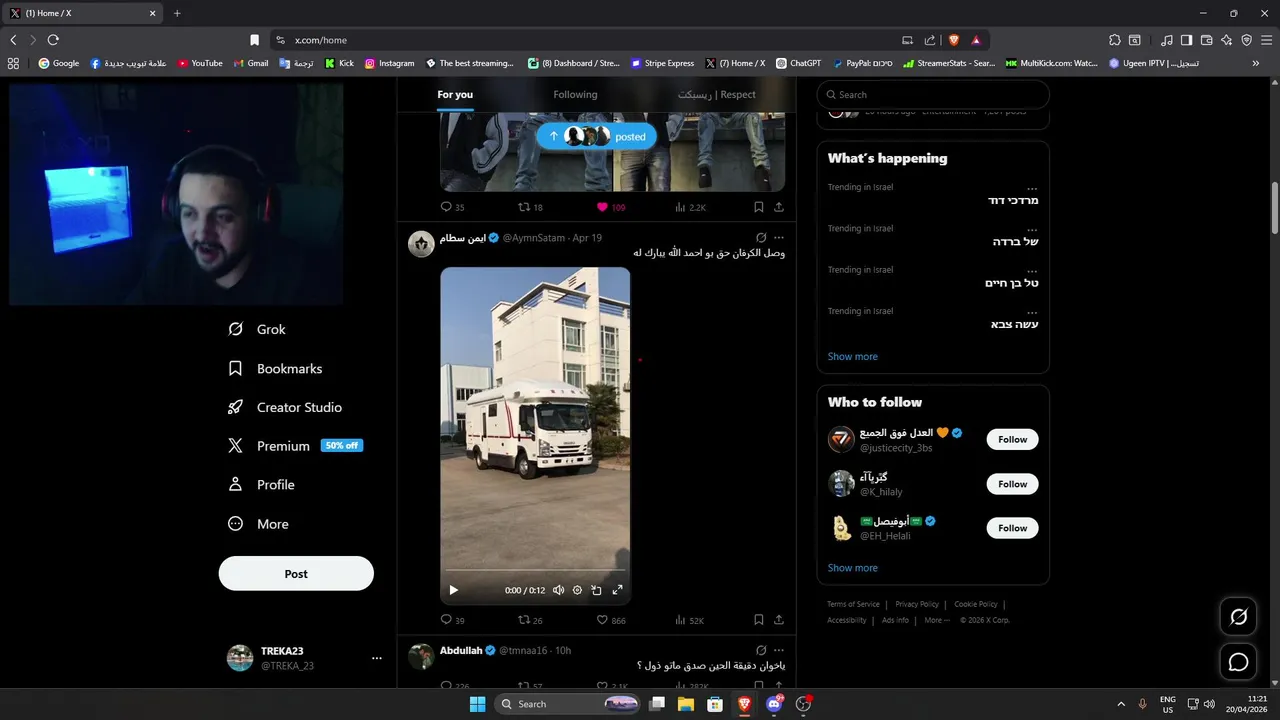The image size is (1280, 720).
Task: Seek on the truck video progress bar
Action: click(x=535, y=571)
